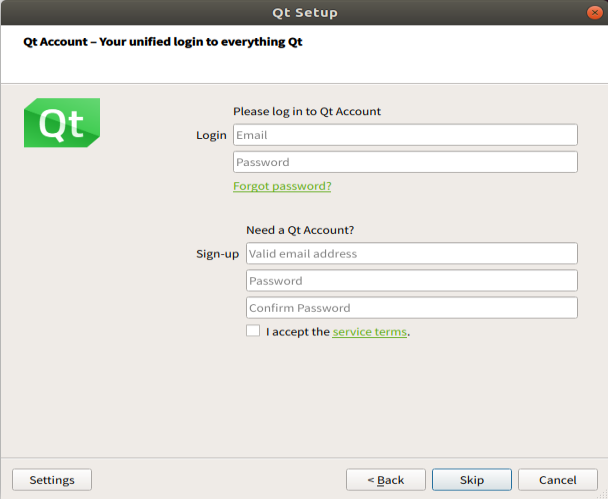Focus the login Email field
This screenshot has width=608, height=499.
point(405,135)
